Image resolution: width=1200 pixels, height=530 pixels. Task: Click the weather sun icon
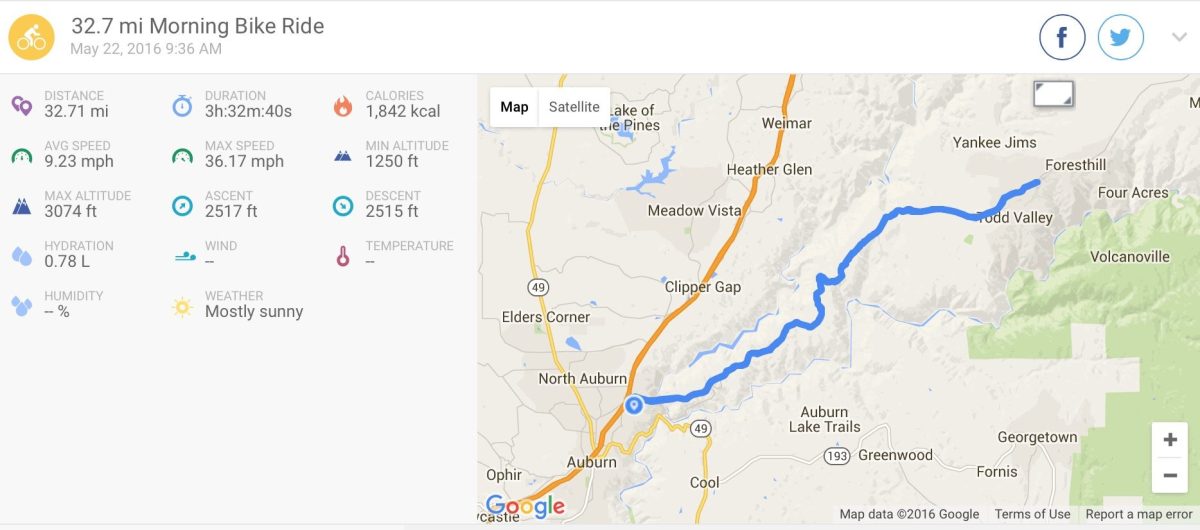click(x=182, y=305)
